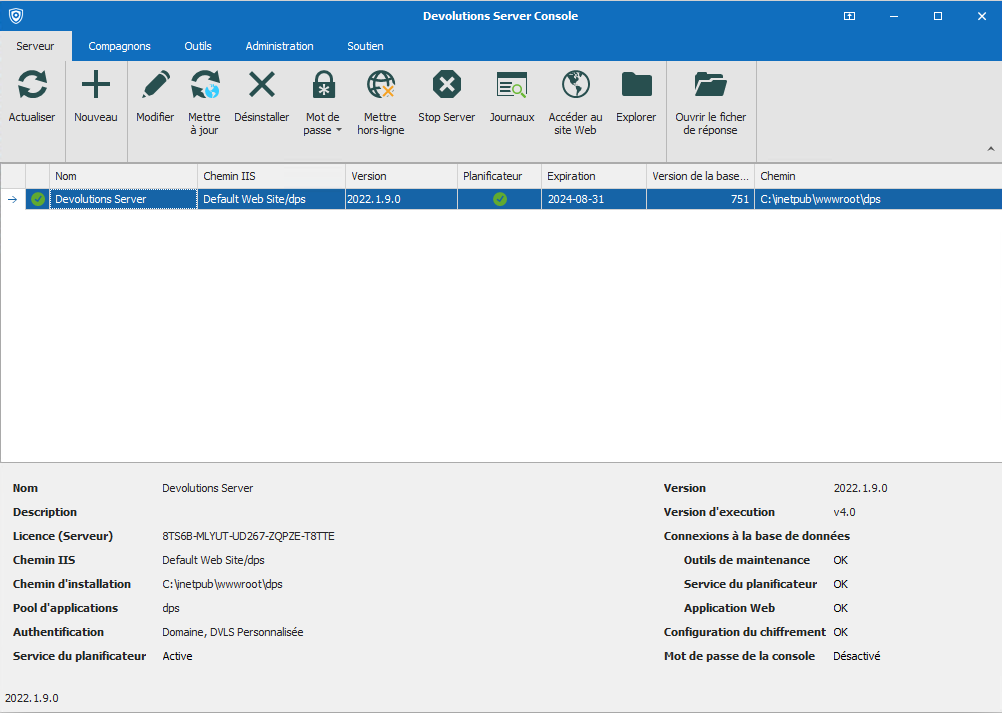This screenshot has height=713, width=1002.
Task: Click the Modifier pencil icon
Action: pos(155,86)
